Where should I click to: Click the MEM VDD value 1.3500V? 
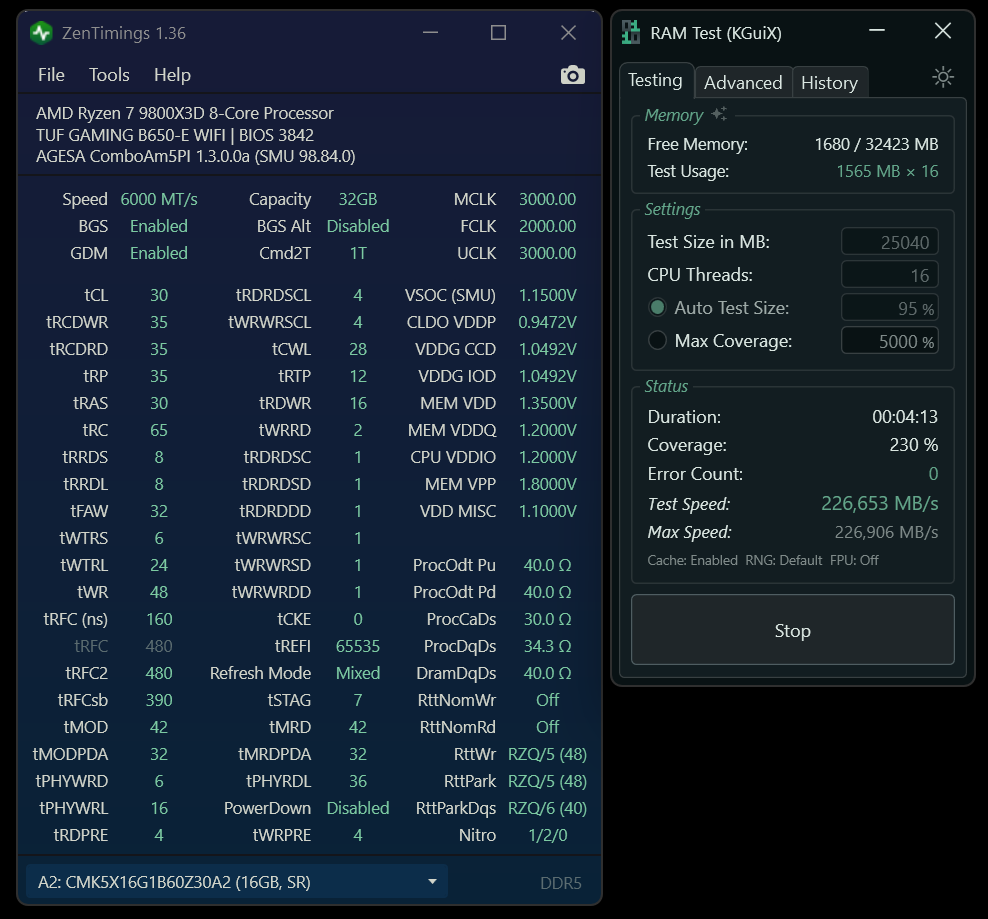[548, 403]
